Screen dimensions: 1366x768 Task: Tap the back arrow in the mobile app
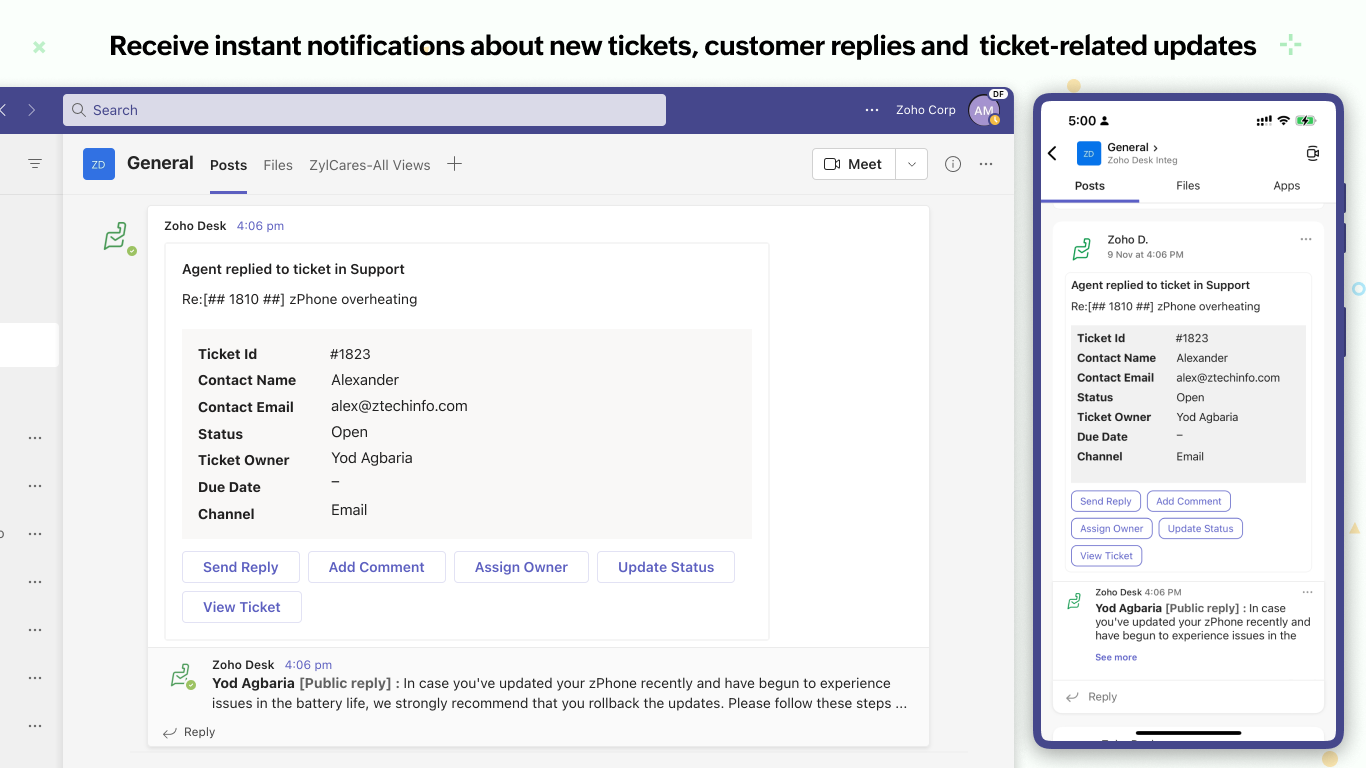1052,153
